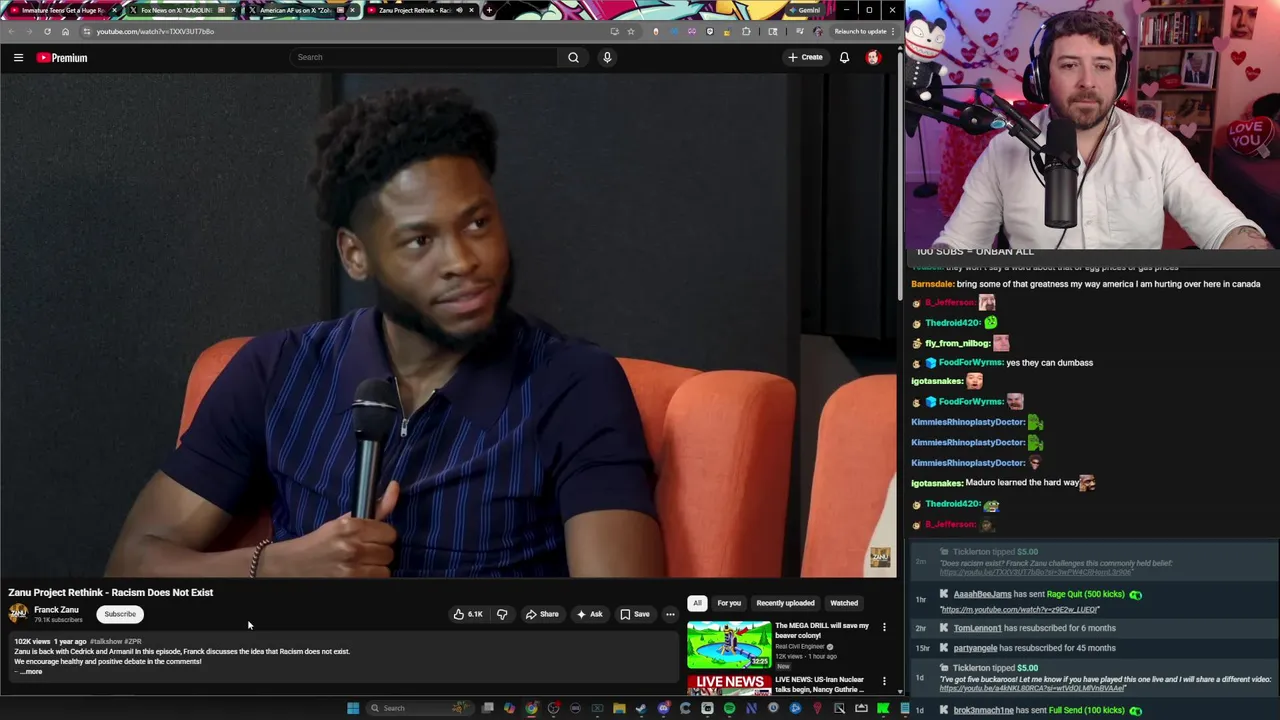Click the #talkshow hashtag link
This screenshot has width=1280, height=720.
pyautogui.click(x=106, y=641)
